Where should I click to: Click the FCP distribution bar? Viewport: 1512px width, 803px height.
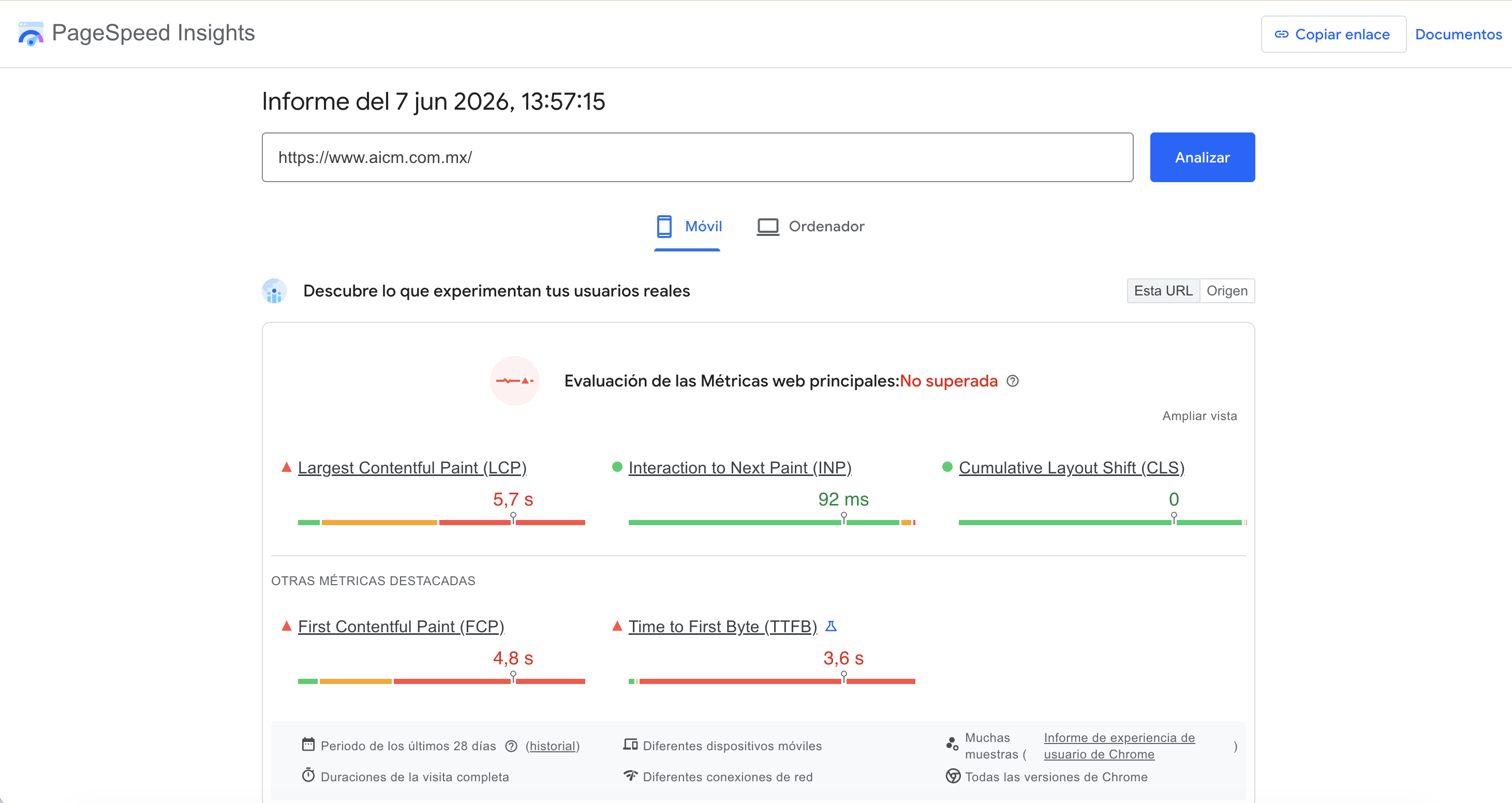click(441, 681)
